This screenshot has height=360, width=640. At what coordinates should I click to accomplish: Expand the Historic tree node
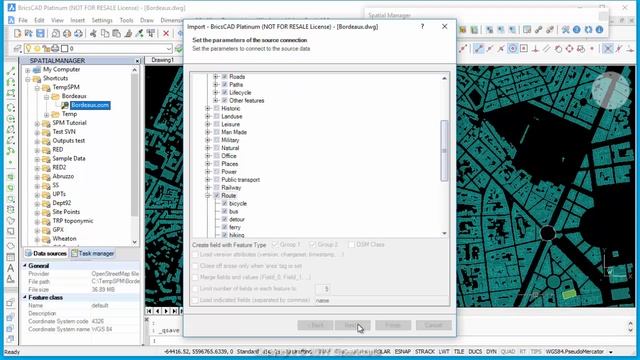[x=208, y=109]
